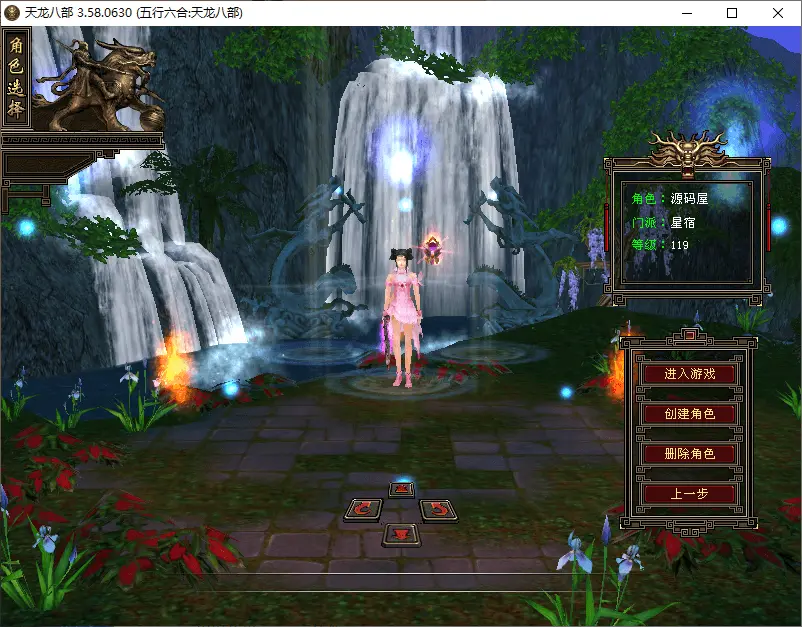Image resolution: width=802 pixels, height=627 pixels.
Task: Click the game icon in the title bar
Action: (14, 13)
